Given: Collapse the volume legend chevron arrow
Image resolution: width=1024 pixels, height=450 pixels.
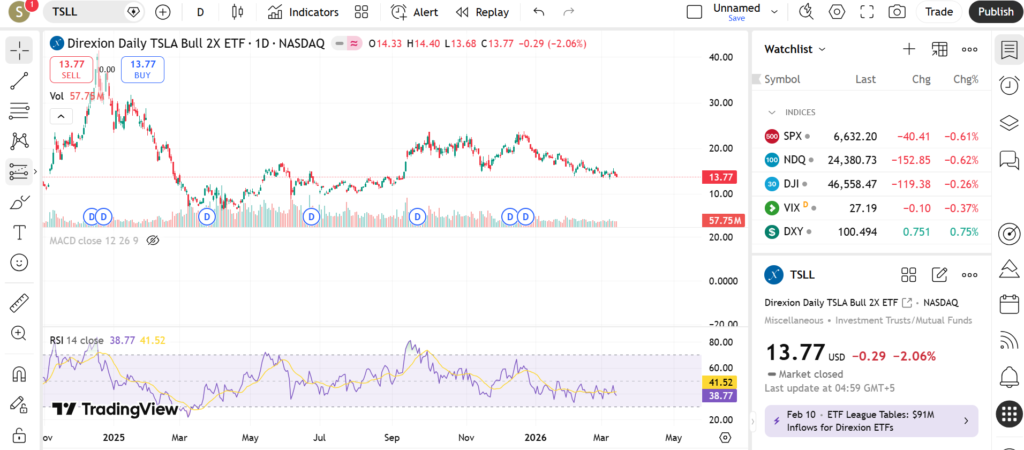Looking at the screenshot, I should pos(61,116).
